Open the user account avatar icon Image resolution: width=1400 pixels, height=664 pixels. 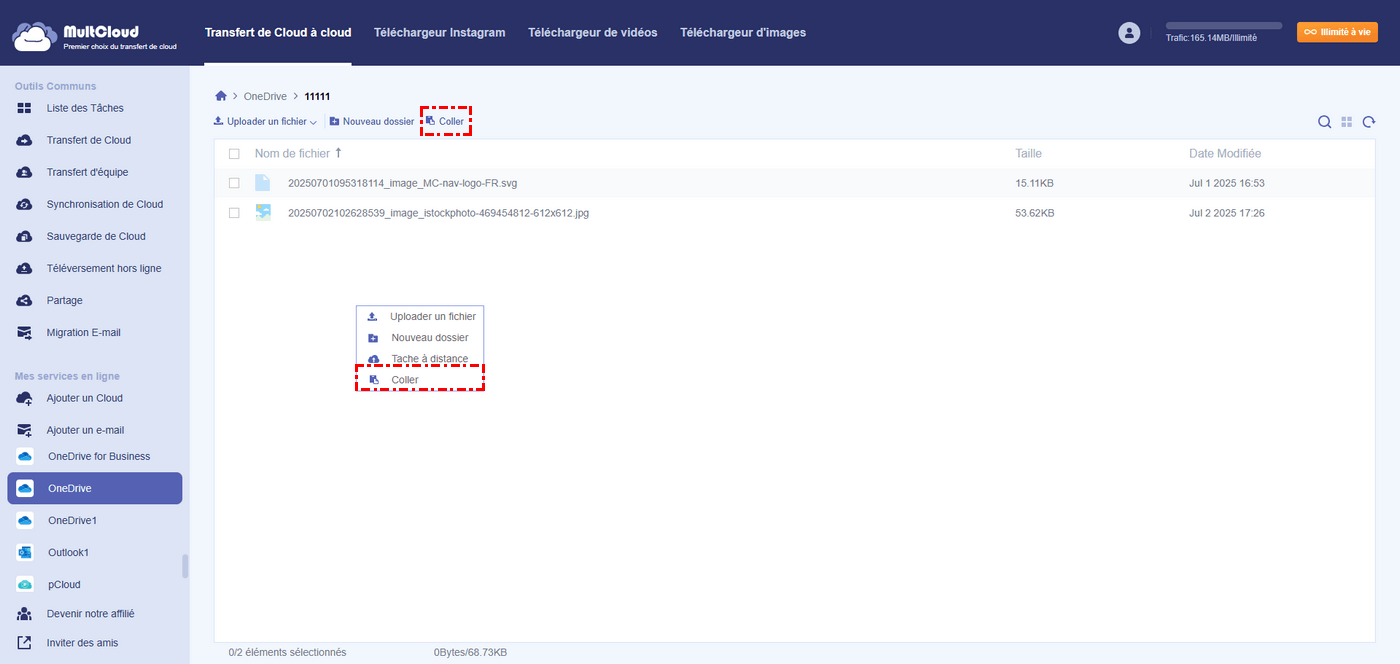[1129, 33]
